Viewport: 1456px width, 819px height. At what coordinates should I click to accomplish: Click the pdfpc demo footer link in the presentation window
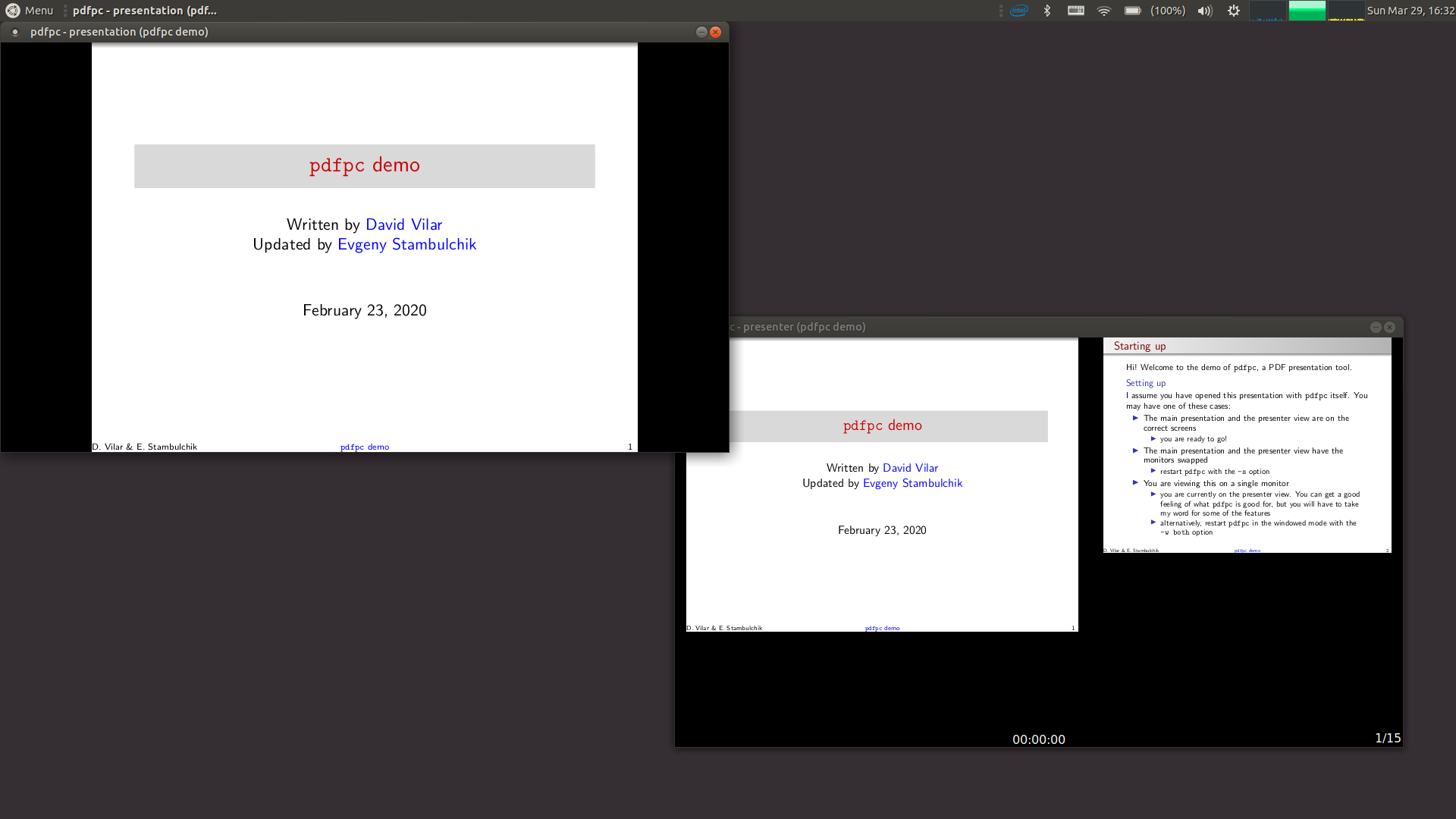(x=364, y=447)
